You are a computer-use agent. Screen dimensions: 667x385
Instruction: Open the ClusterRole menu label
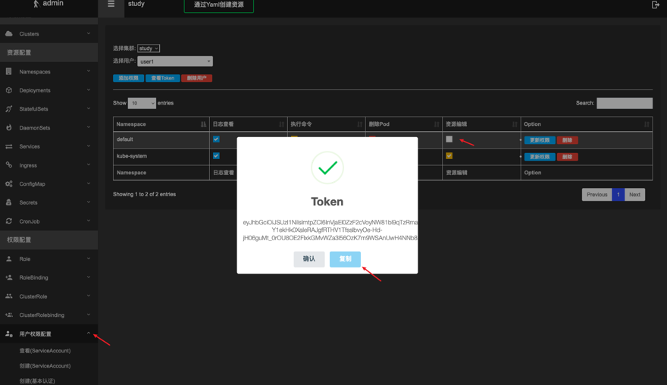tap(33, 297)
